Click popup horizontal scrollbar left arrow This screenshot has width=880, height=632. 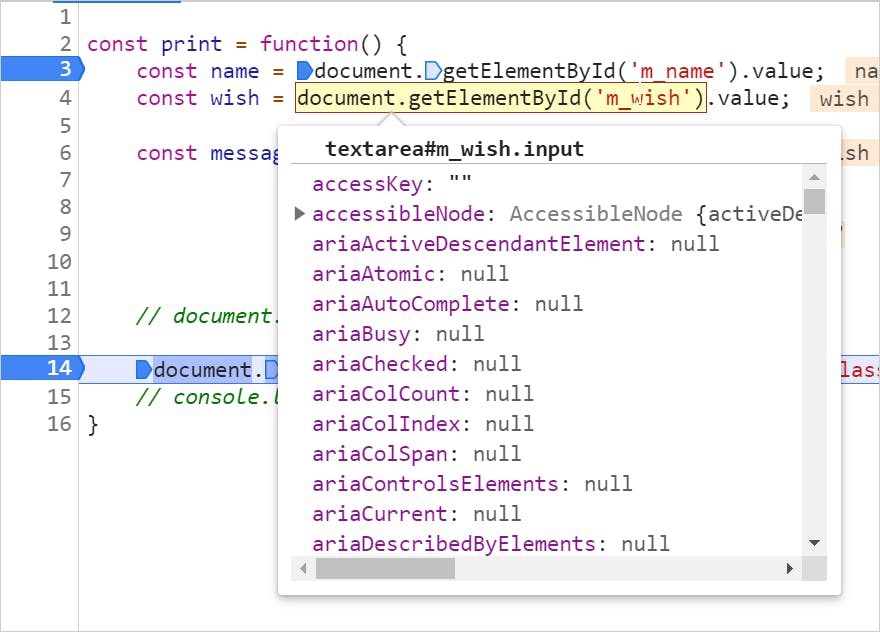pos(303,569)
